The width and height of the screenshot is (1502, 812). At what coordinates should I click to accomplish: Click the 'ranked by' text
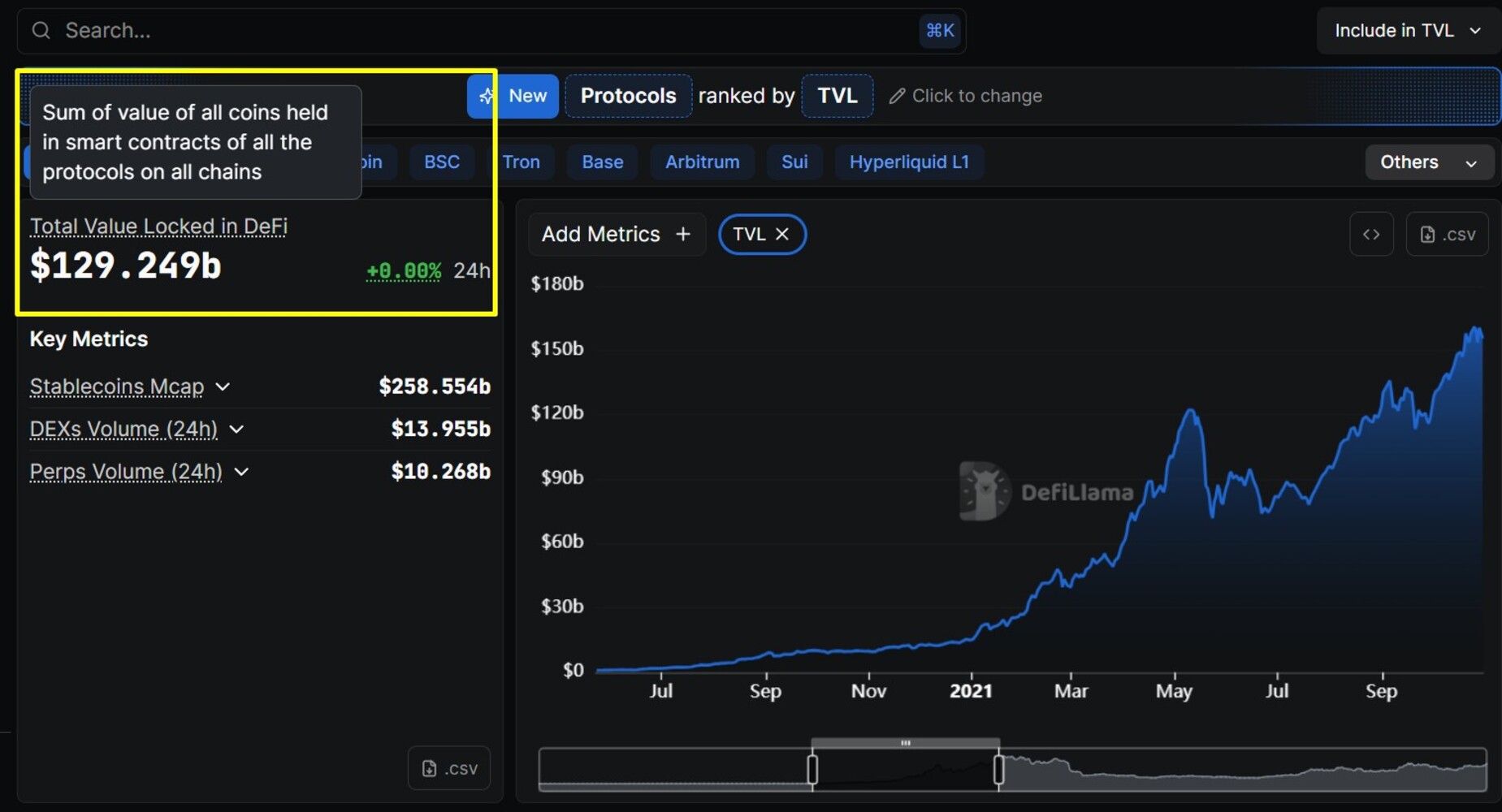[x=746, y=96]
